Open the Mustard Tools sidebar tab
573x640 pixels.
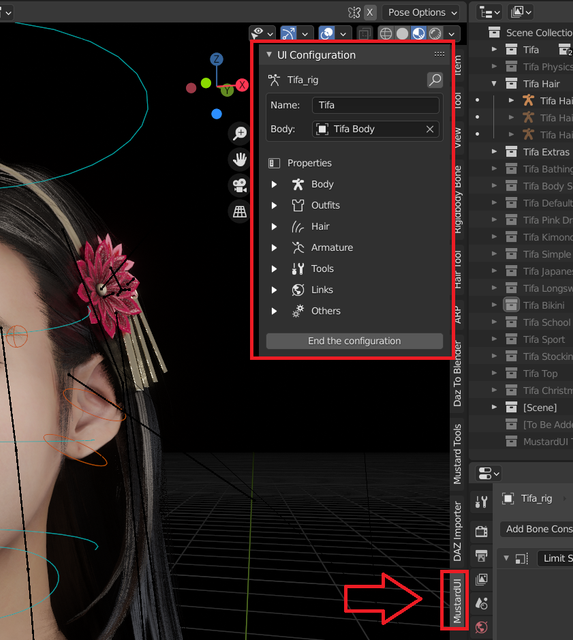click(x=458, y=454)
